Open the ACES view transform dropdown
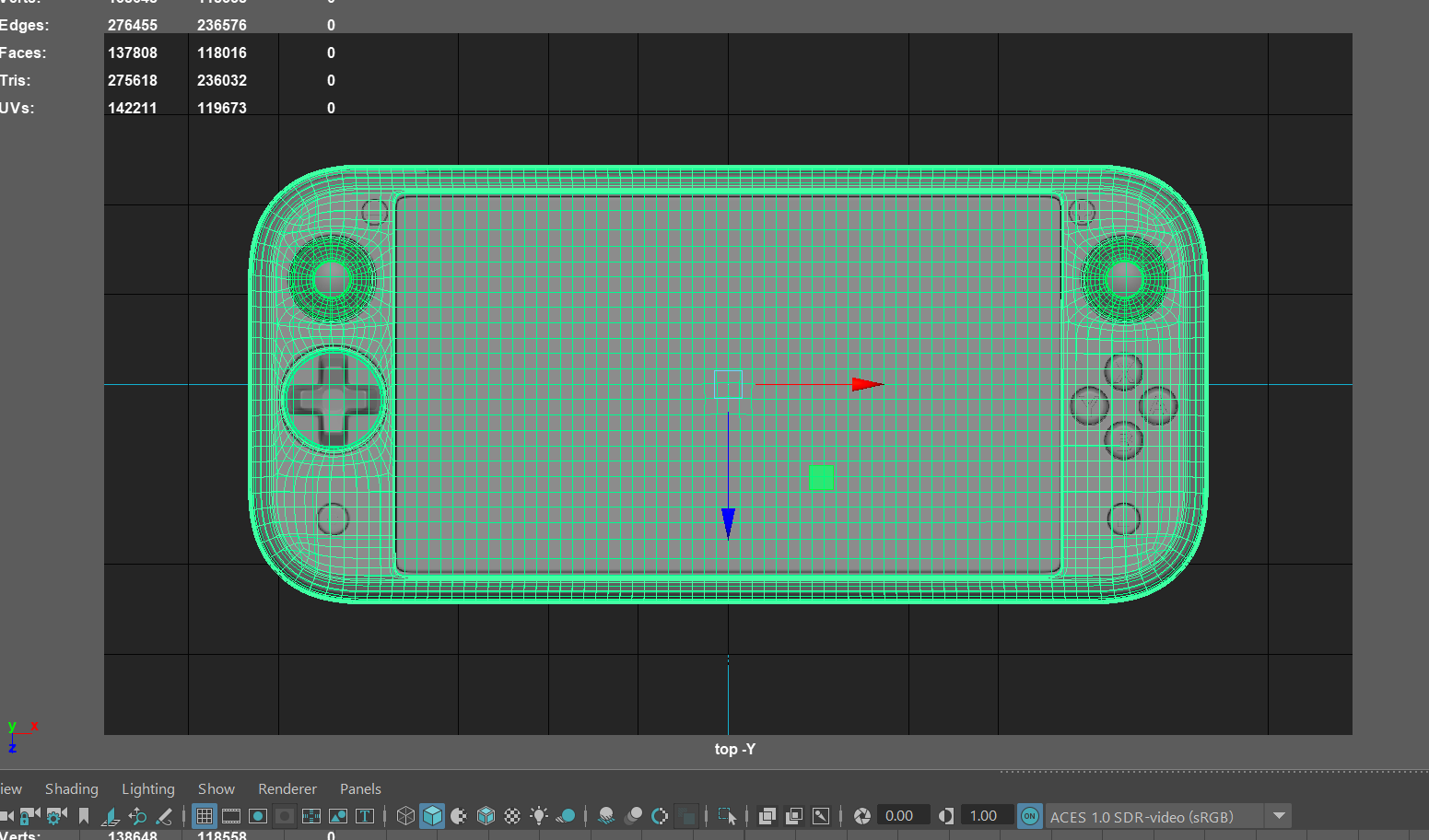Viewport: 1429px width, 840px height. 1279,815
